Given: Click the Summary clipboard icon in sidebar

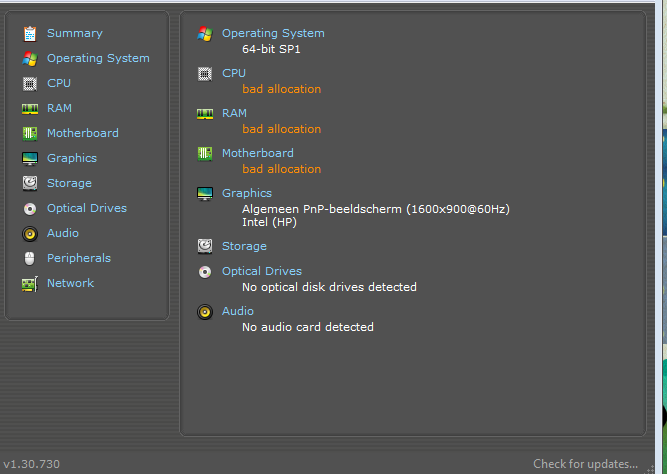Looking at the screenshot, I should tap(30, 34).
